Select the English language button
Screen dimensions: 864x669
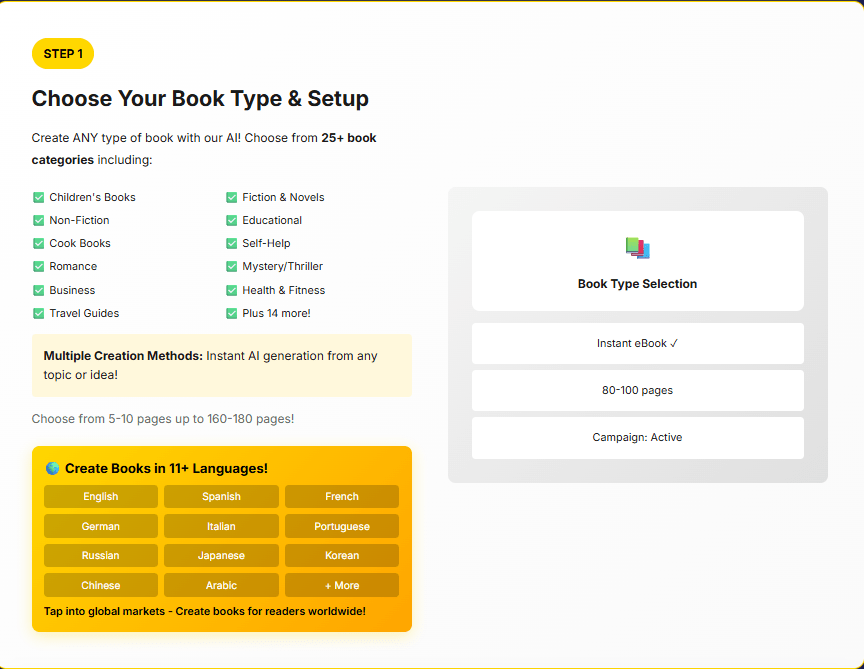(101, 497)
